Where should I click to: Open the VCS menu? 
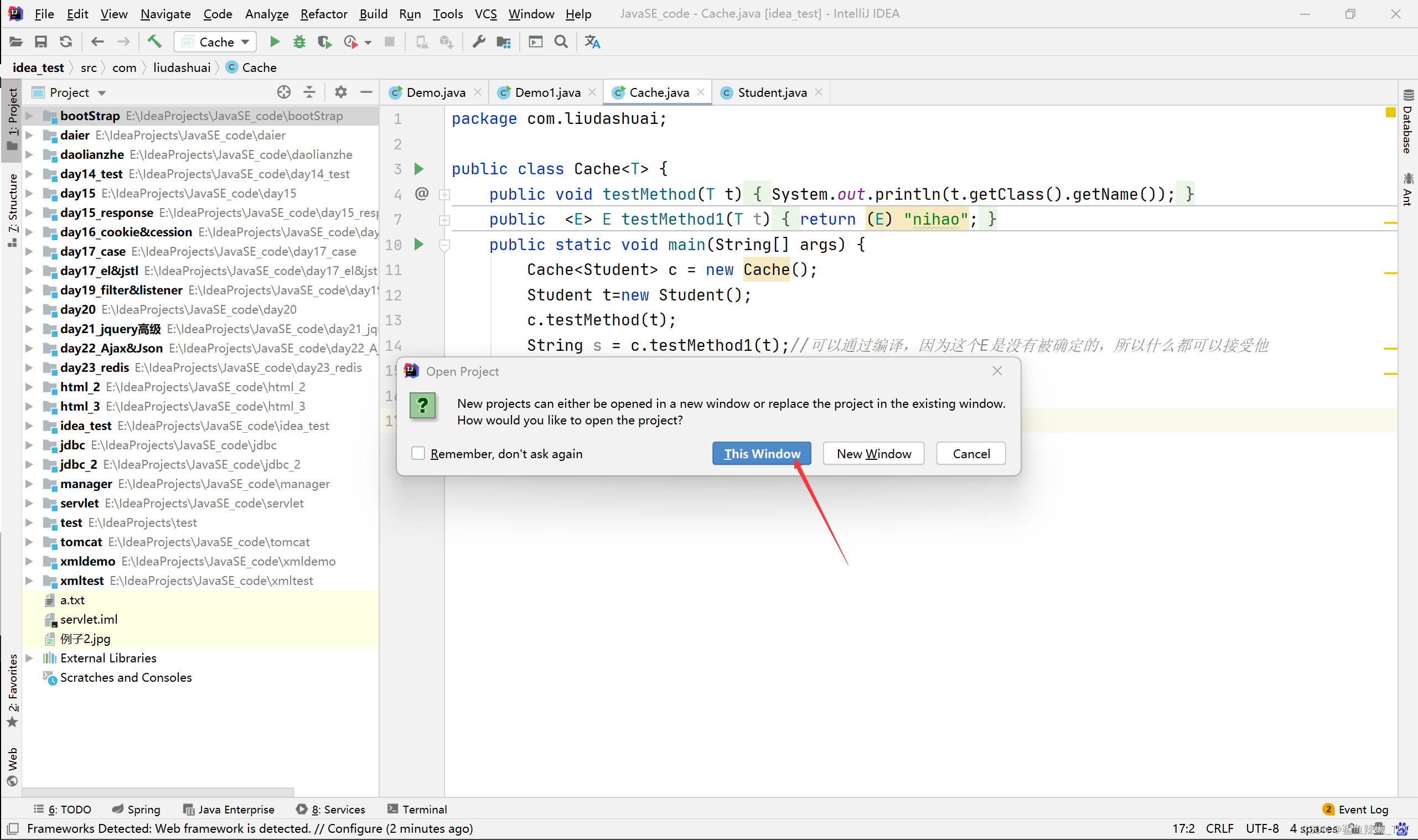[x=485, y=14]
